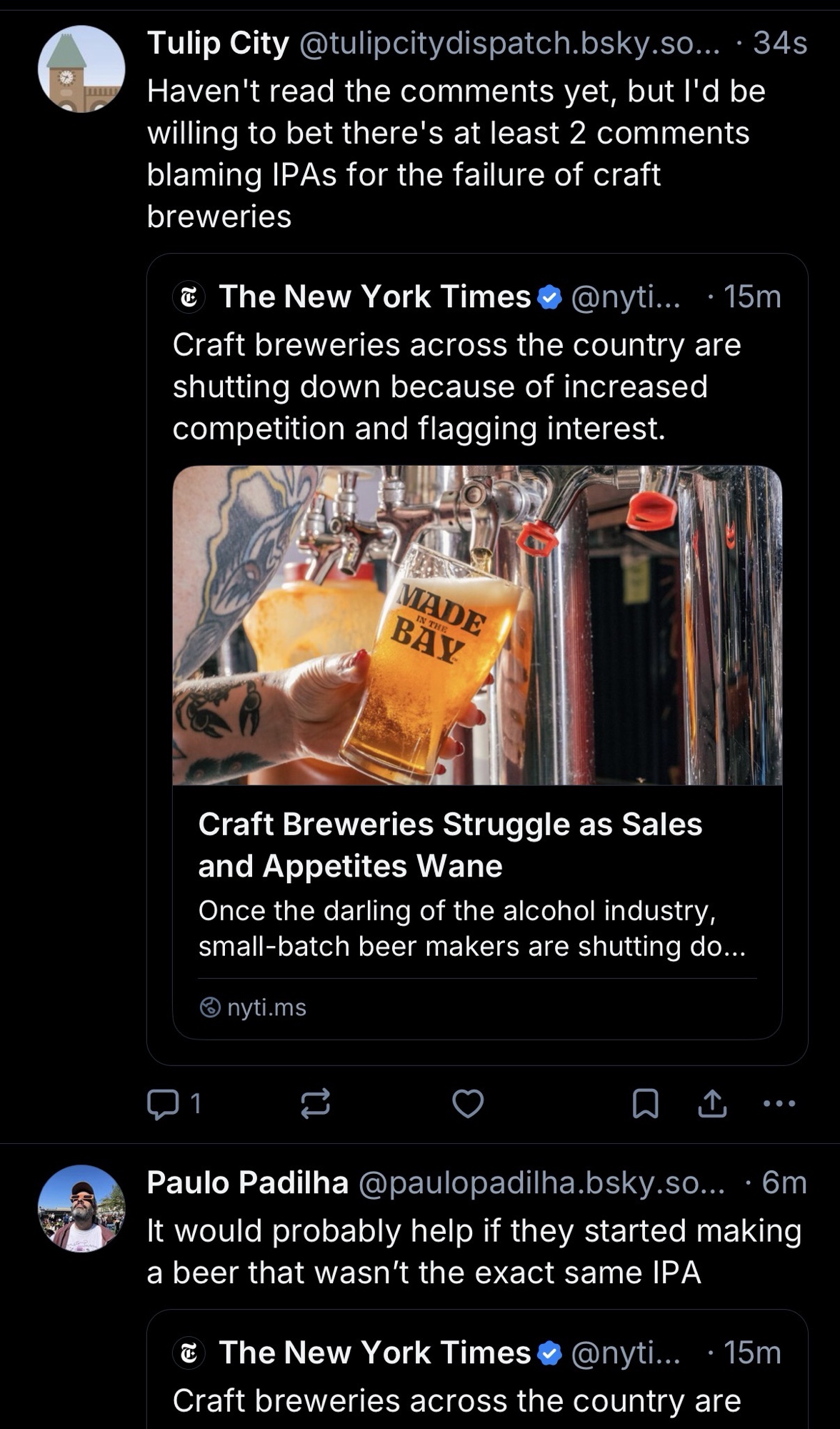This screenshot has width=840, height=1429.
Task: Tap The New York Times name in first quote
Action: (374, 297)
